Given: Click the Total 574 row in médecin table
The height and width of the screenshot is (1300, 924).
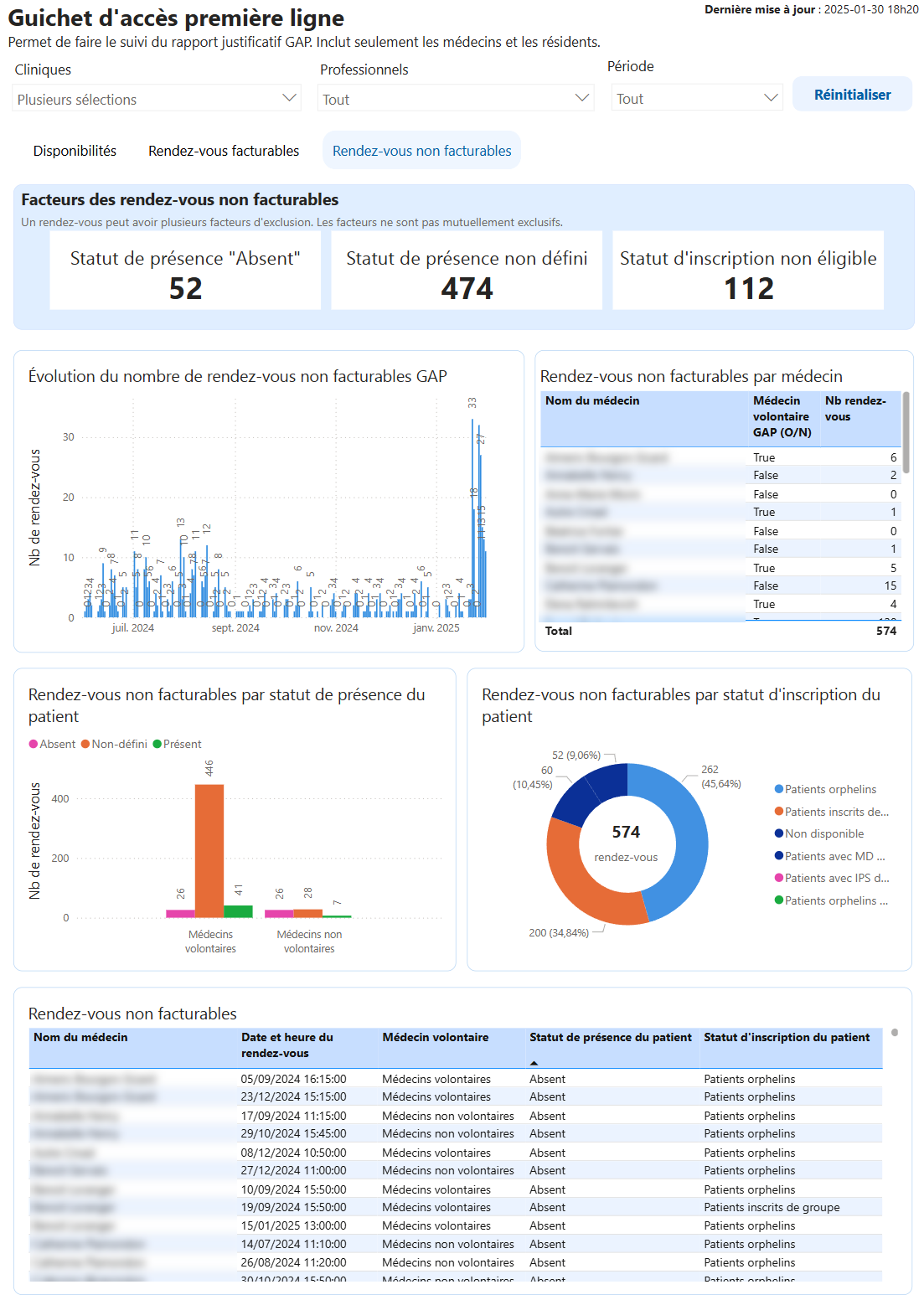Looking at the screenshot, I should click(720, 631).
